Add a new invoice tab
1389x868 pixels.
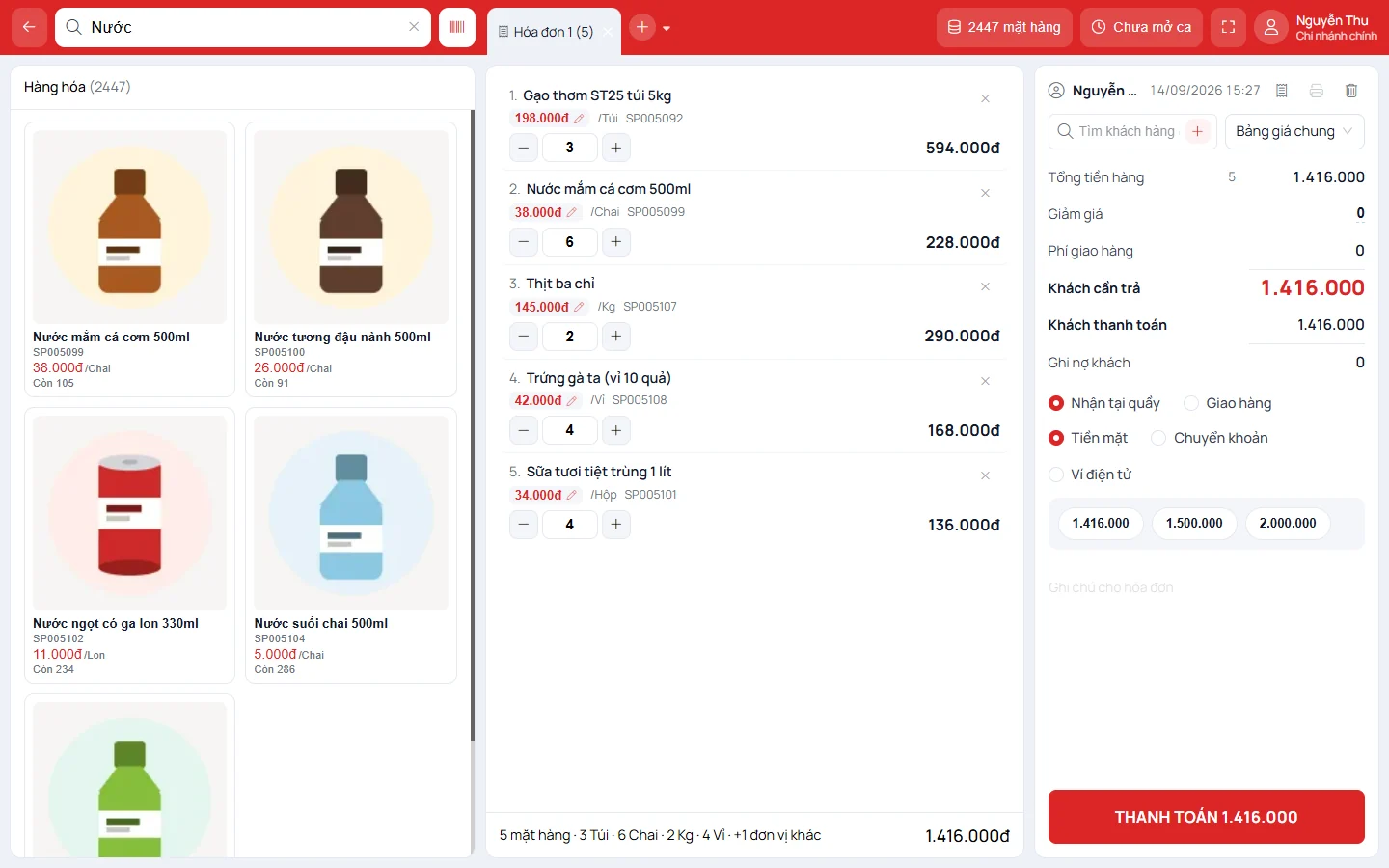point(642,27)
